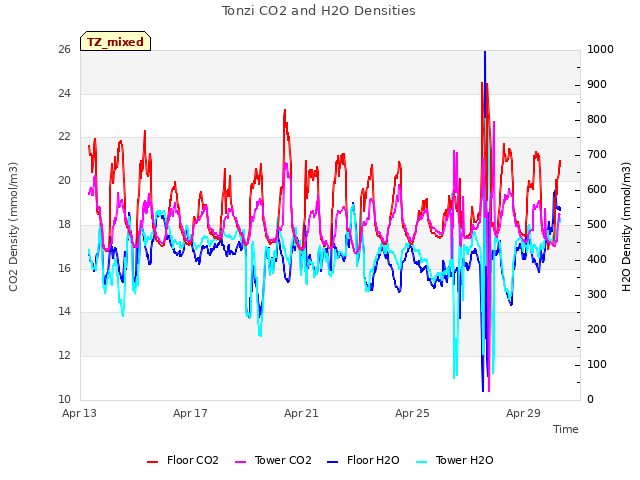This screenshot has width=640, height=480.
Task: Click the Apr 25 x-axis tick label
Action: (412, 413)
